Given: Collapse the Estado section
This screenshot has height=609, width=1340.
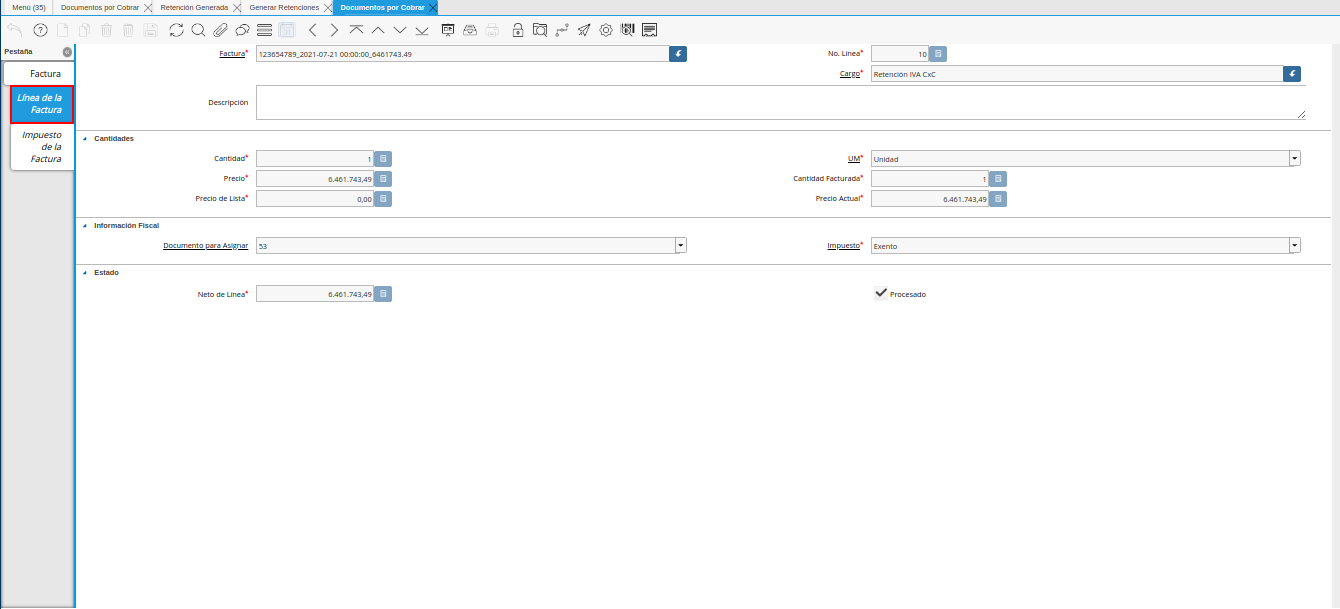Looking at the screenshot, I should click(85, 273).
